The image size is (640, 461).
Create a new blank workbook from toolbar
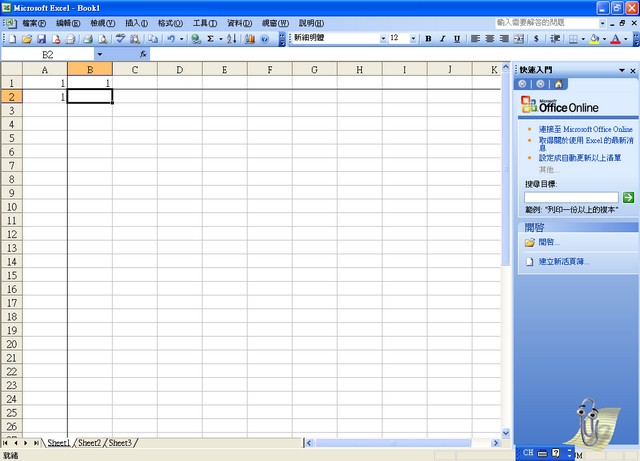point(12,39)
